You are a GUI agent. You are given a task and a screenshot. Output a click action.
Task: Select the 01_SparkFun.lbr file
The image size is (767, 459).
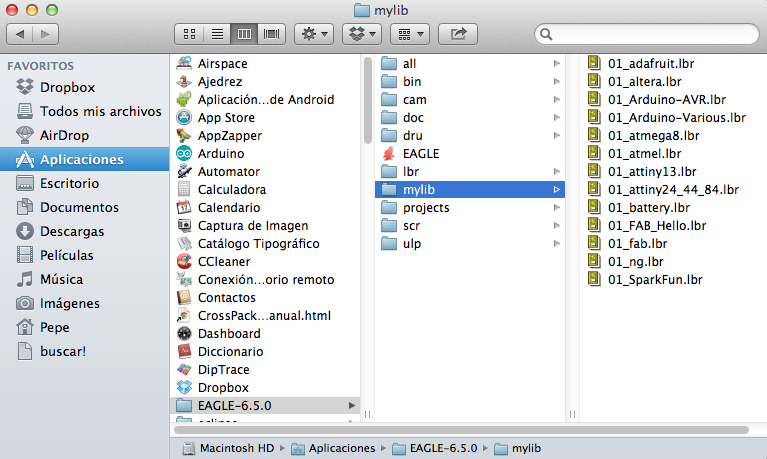645,279
